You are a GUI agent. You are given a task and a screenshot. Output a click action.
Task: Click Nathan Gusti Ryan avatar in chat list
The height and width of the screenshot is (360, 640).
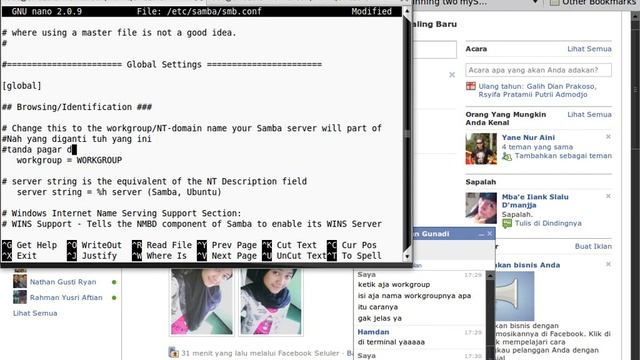point(20,281)
